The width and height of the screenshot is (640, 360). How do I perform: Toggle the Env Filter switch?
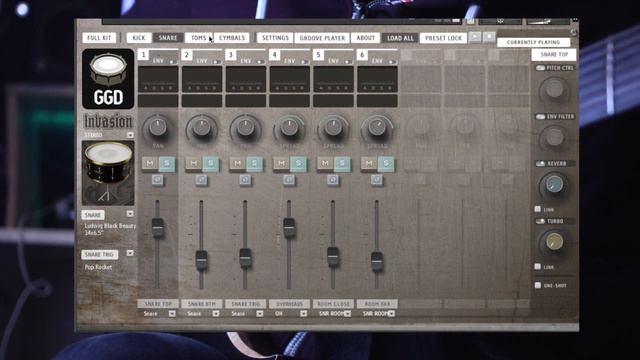[540, 116]
